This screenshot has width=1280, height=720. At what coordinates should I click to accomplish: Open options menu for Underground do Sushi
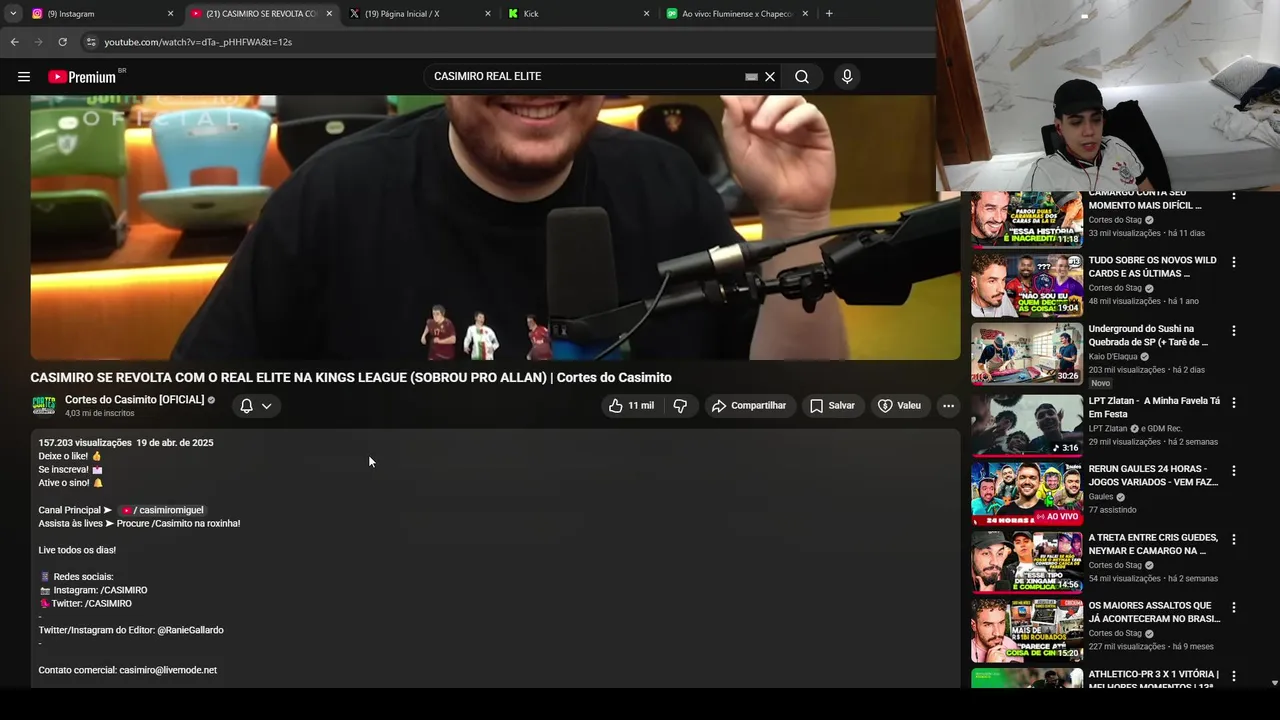click(x=1233, y=331)
